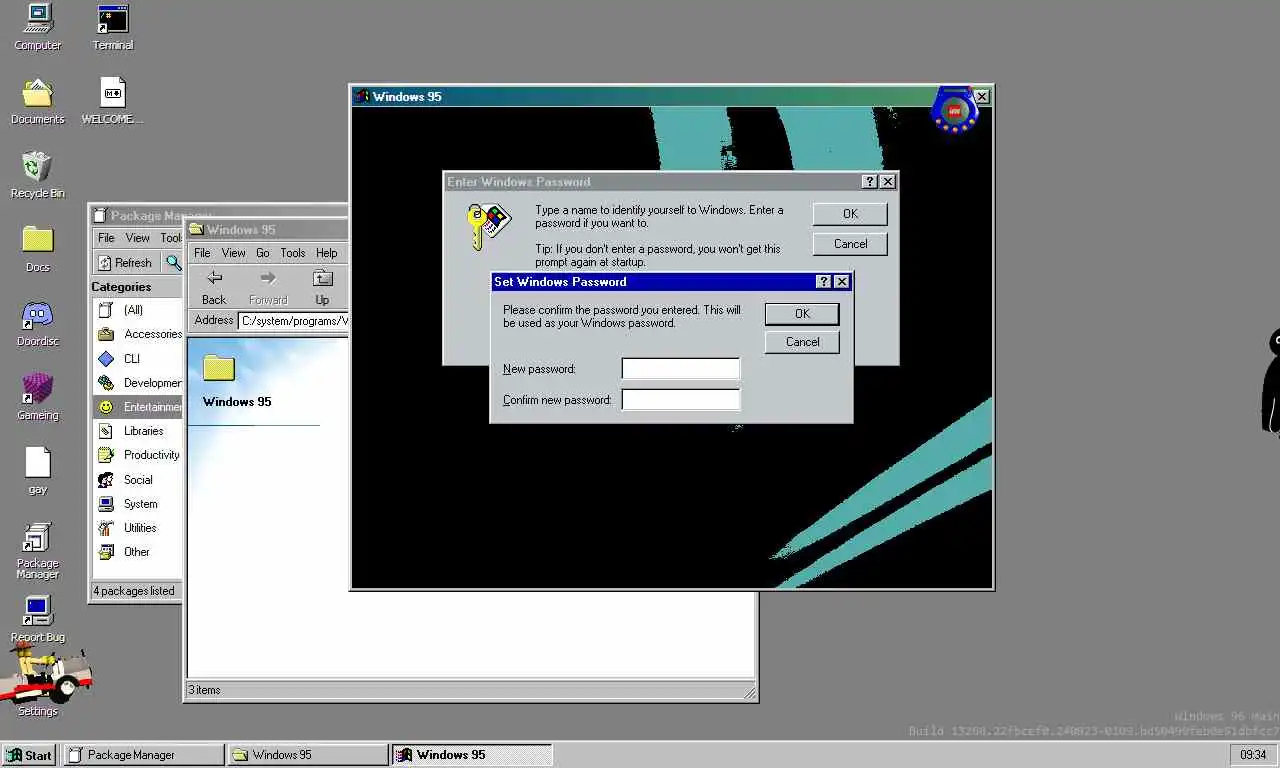Click the '3 items' status bar text
1280x768 pixels.
point(205,690)
